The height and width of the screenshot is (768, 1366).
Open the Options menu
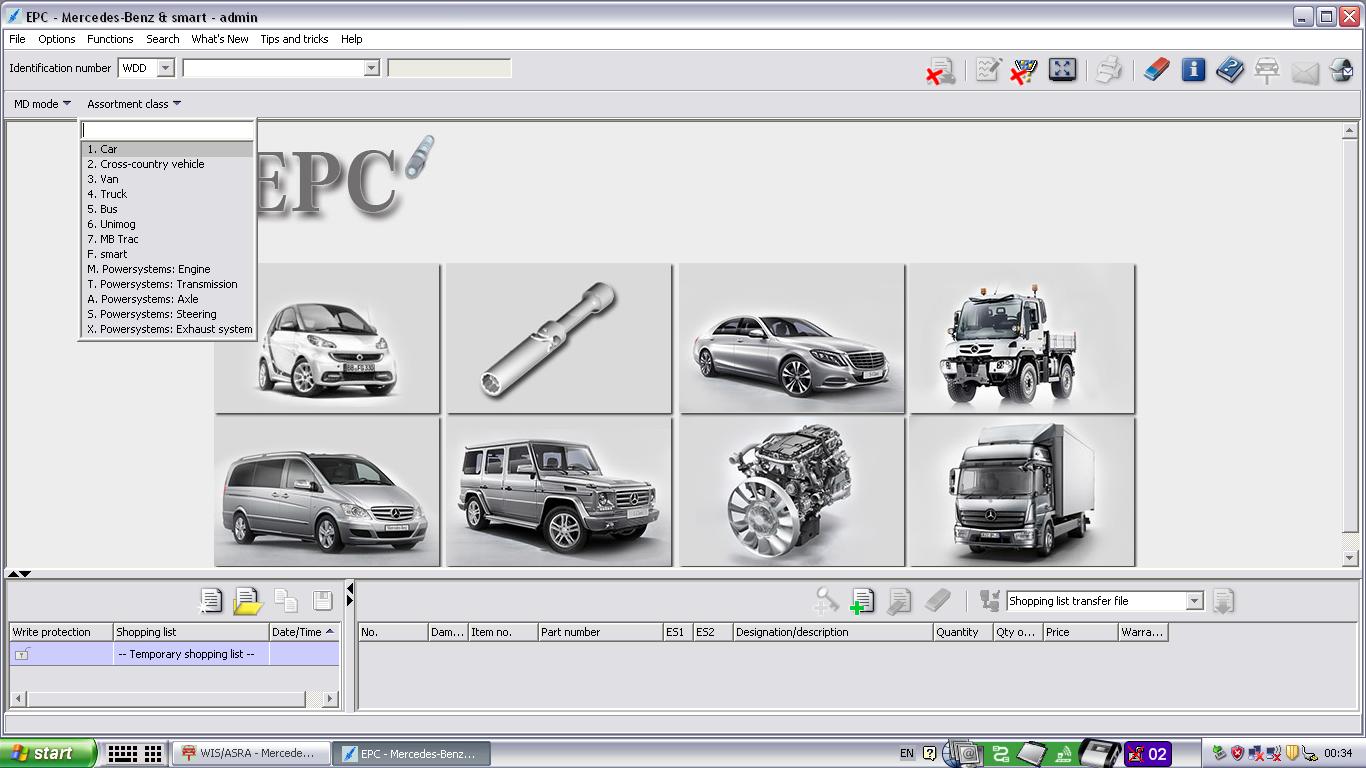(57, 39)
